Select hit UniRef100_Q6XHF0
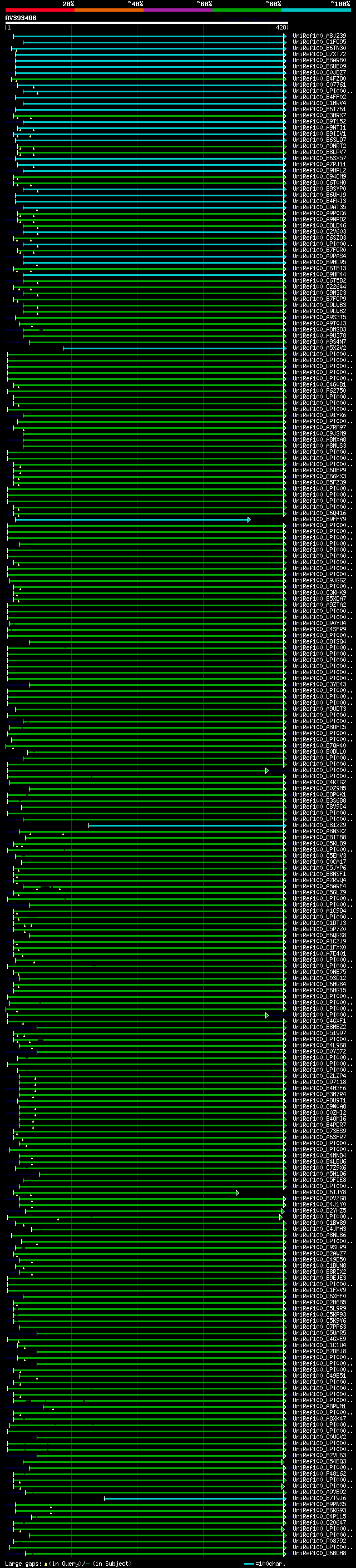Screen dimensions: 356x1568 click(319, 1296)
